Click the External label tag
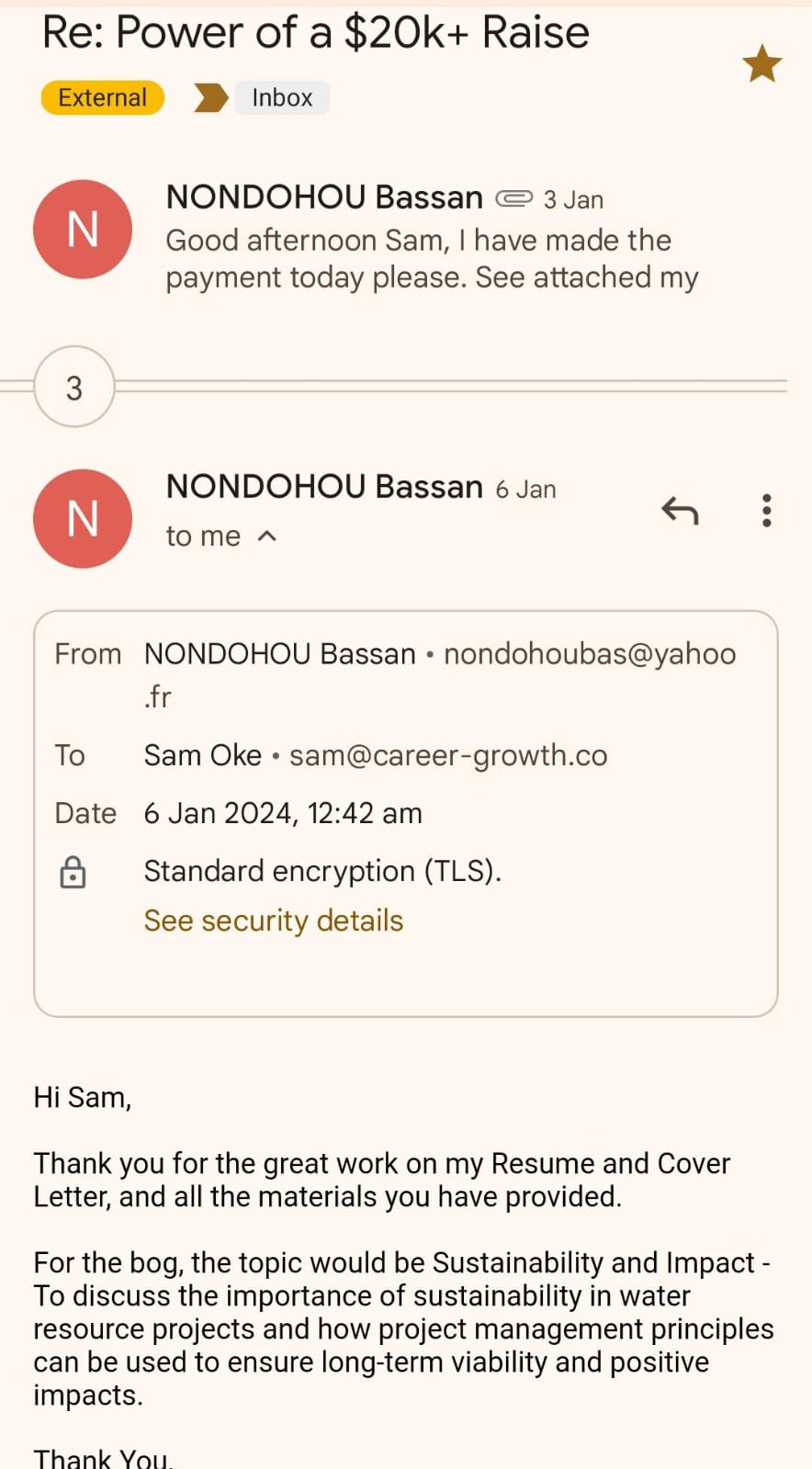The width and height of the screenshot is (812, 1469). pos(102,97)
